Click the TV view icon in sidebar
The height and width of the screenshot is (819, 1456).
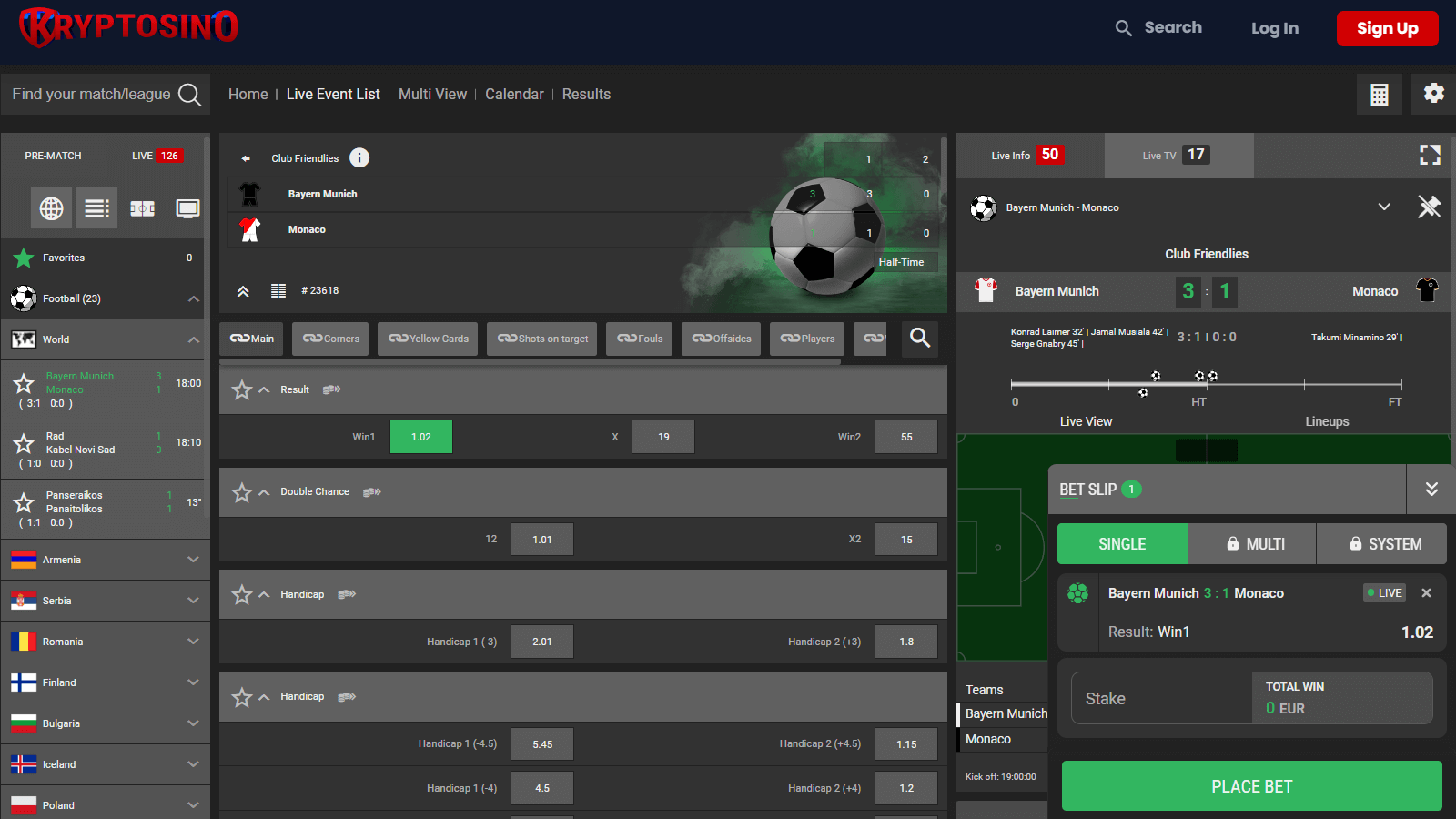[187, 207]
